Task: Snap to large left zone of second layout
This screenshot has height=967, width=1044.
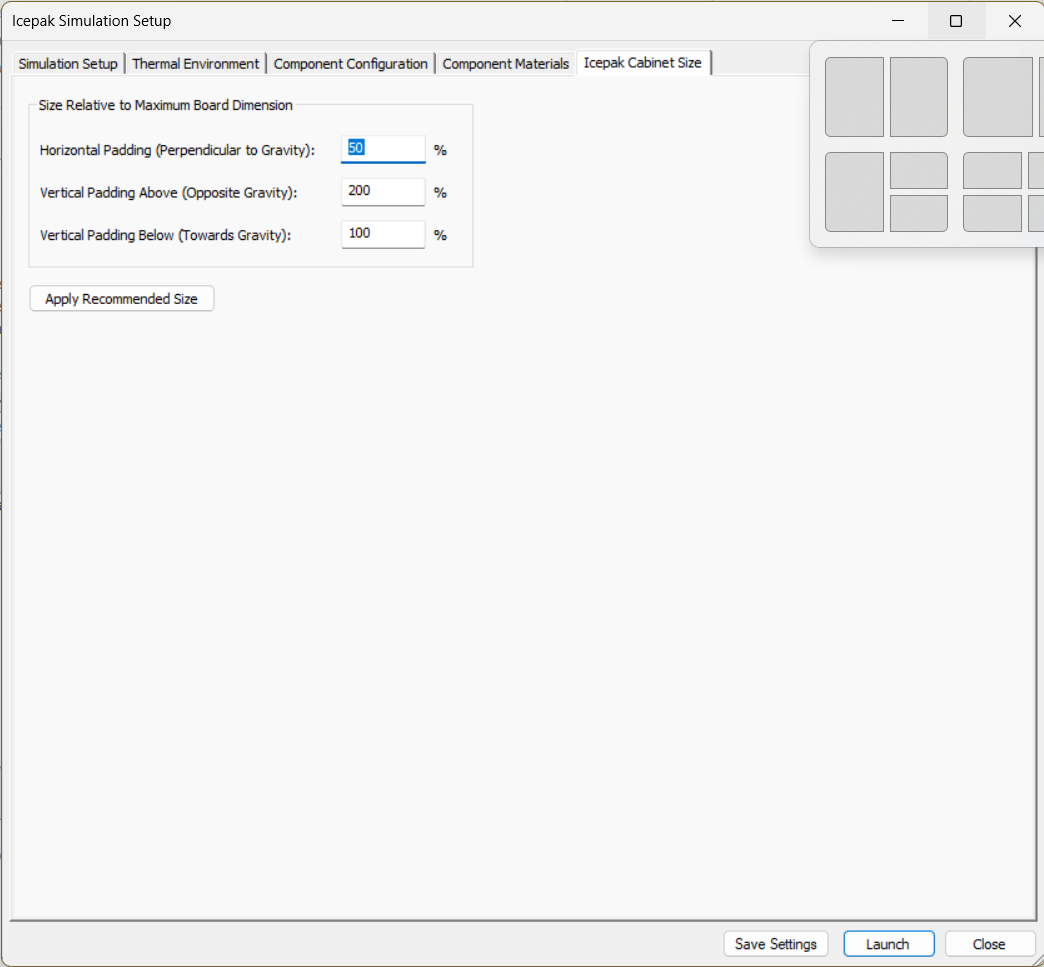Action: (997, 97)
